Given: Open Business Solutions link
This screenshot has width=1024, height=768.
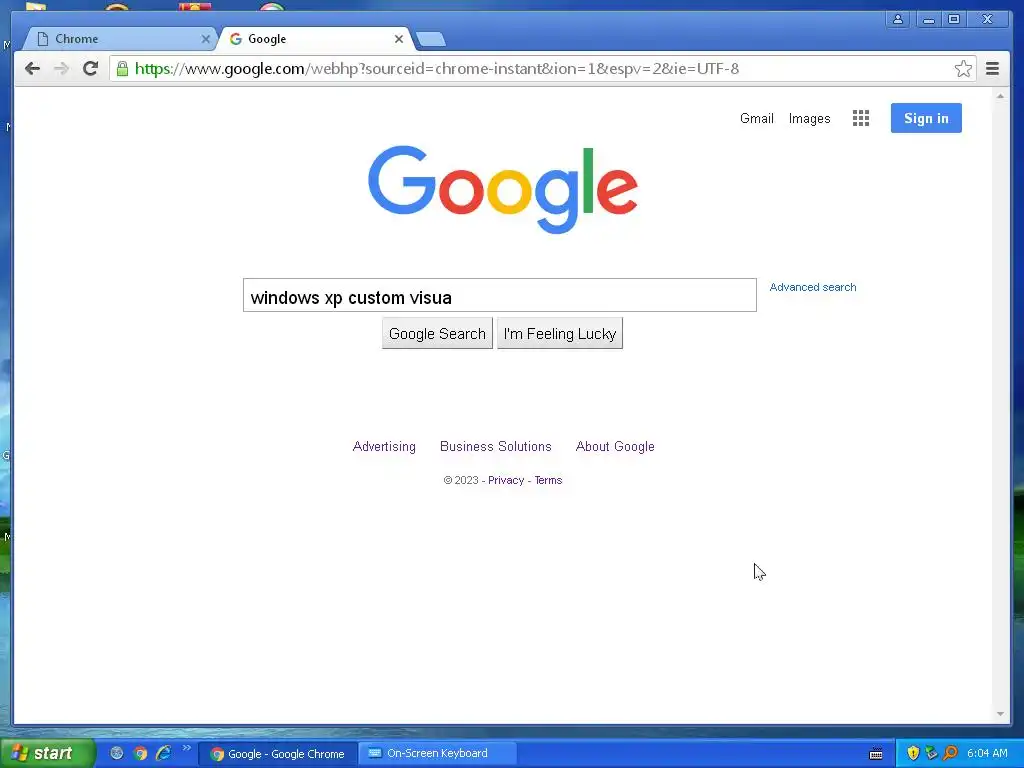Looking at the screenshot, I should point(496,447).
